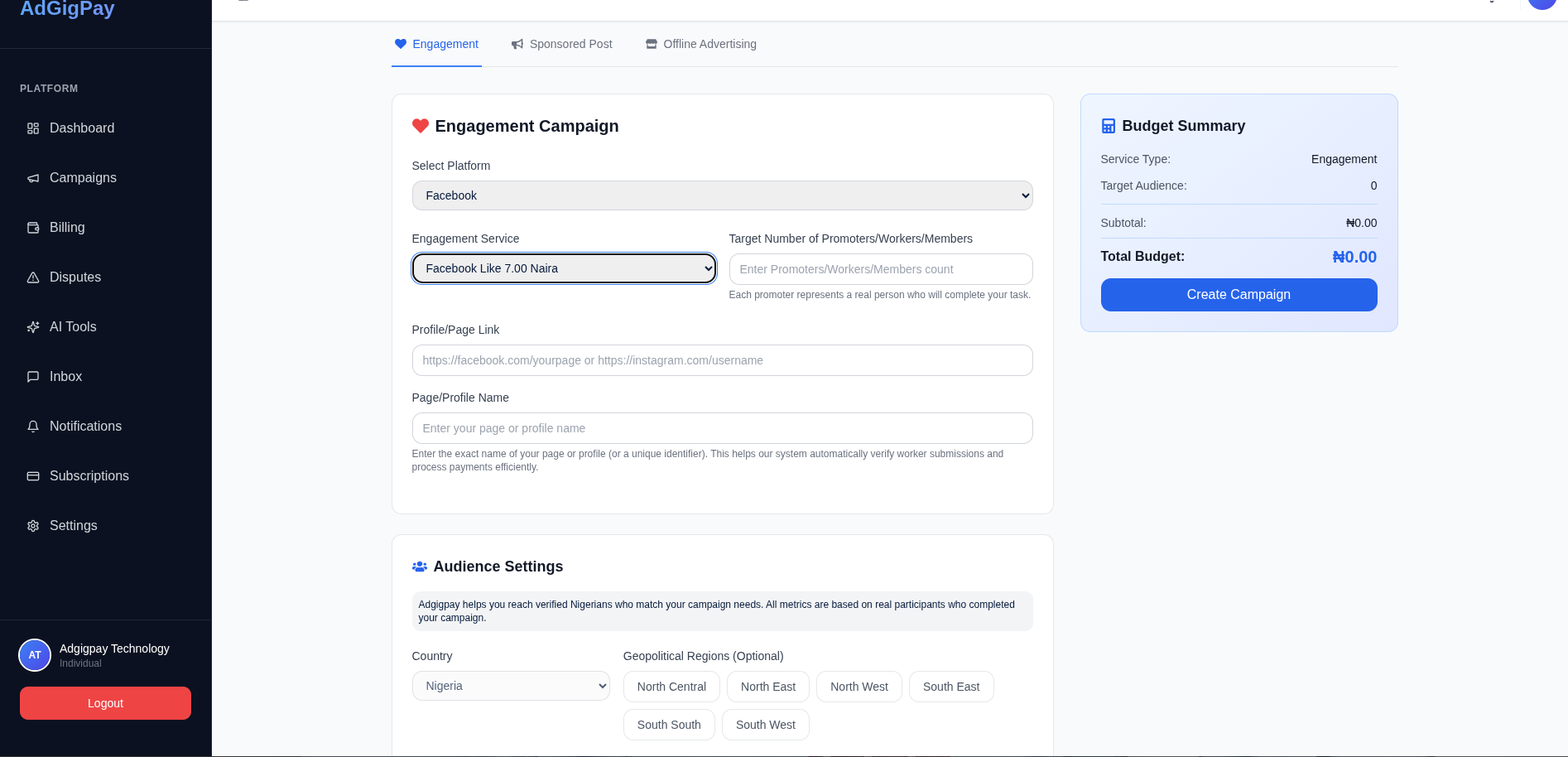Click the Dashboard grid icon in sidebar

tap(33, 128)
